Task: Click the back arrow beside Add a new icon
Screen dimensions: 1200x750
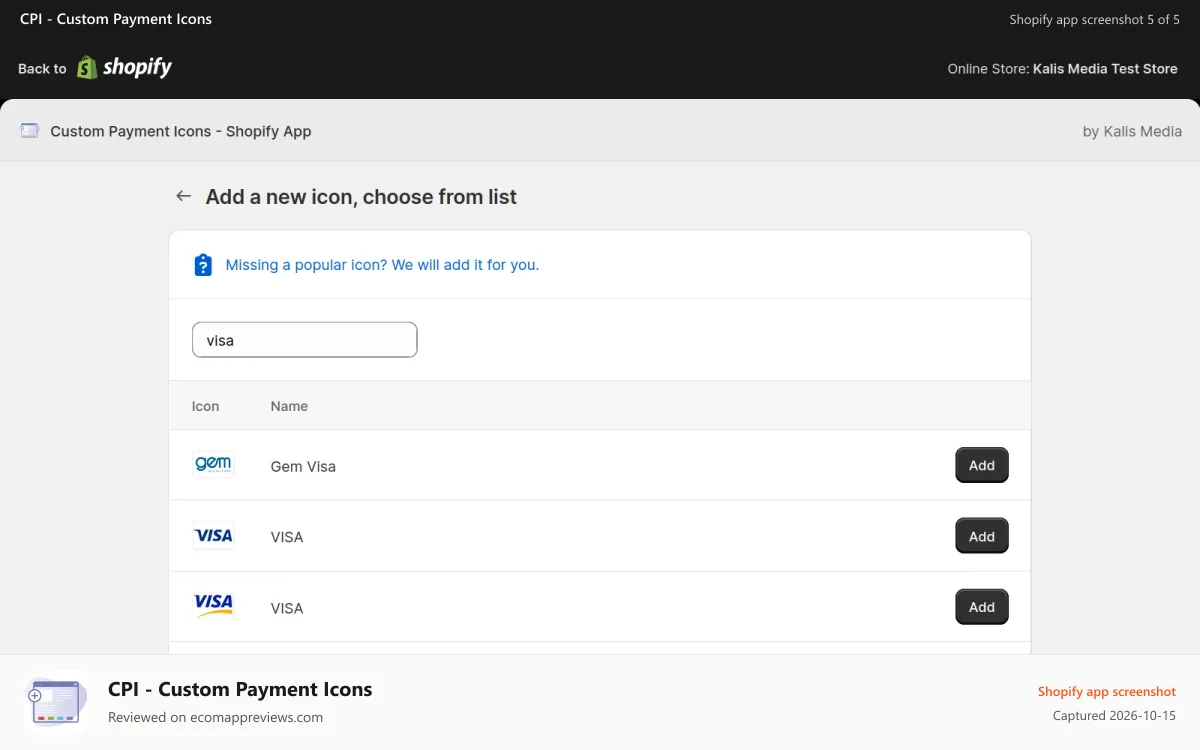Action: pyautogui.click(x=183, y=196)
